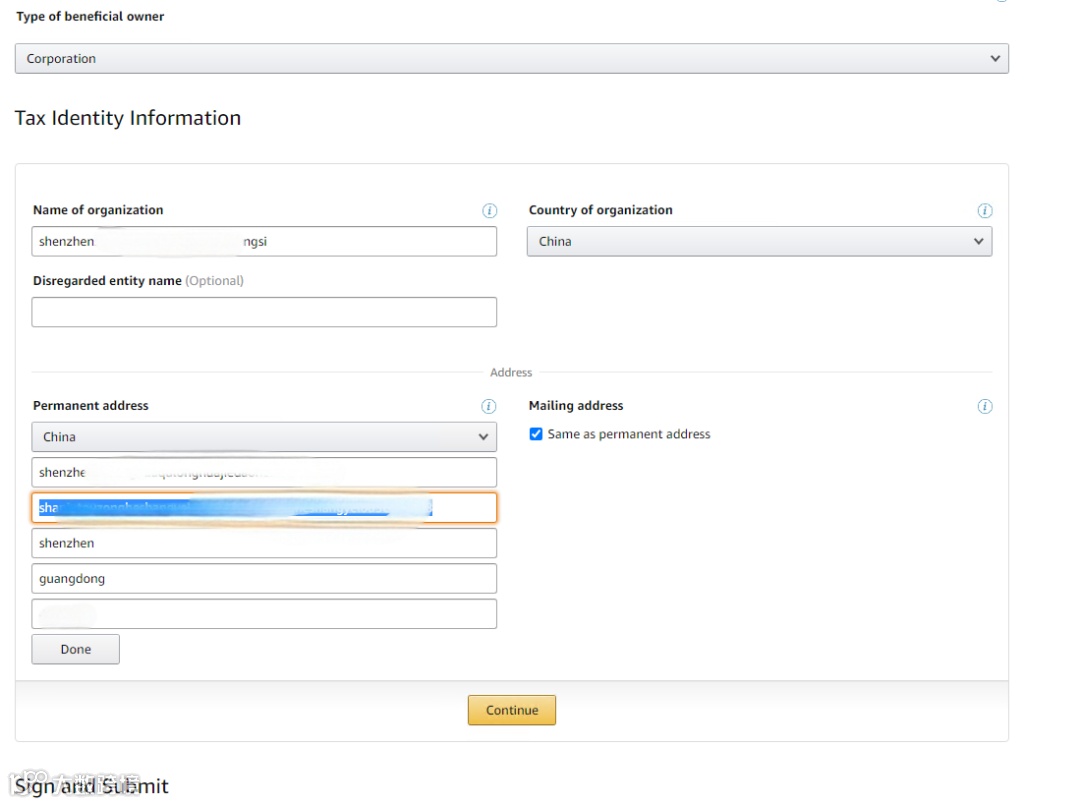Viewport: 1080px width, 804px height.
Task: Open the Permanent address info tooltip icon
Action: (x=488, y=406)
